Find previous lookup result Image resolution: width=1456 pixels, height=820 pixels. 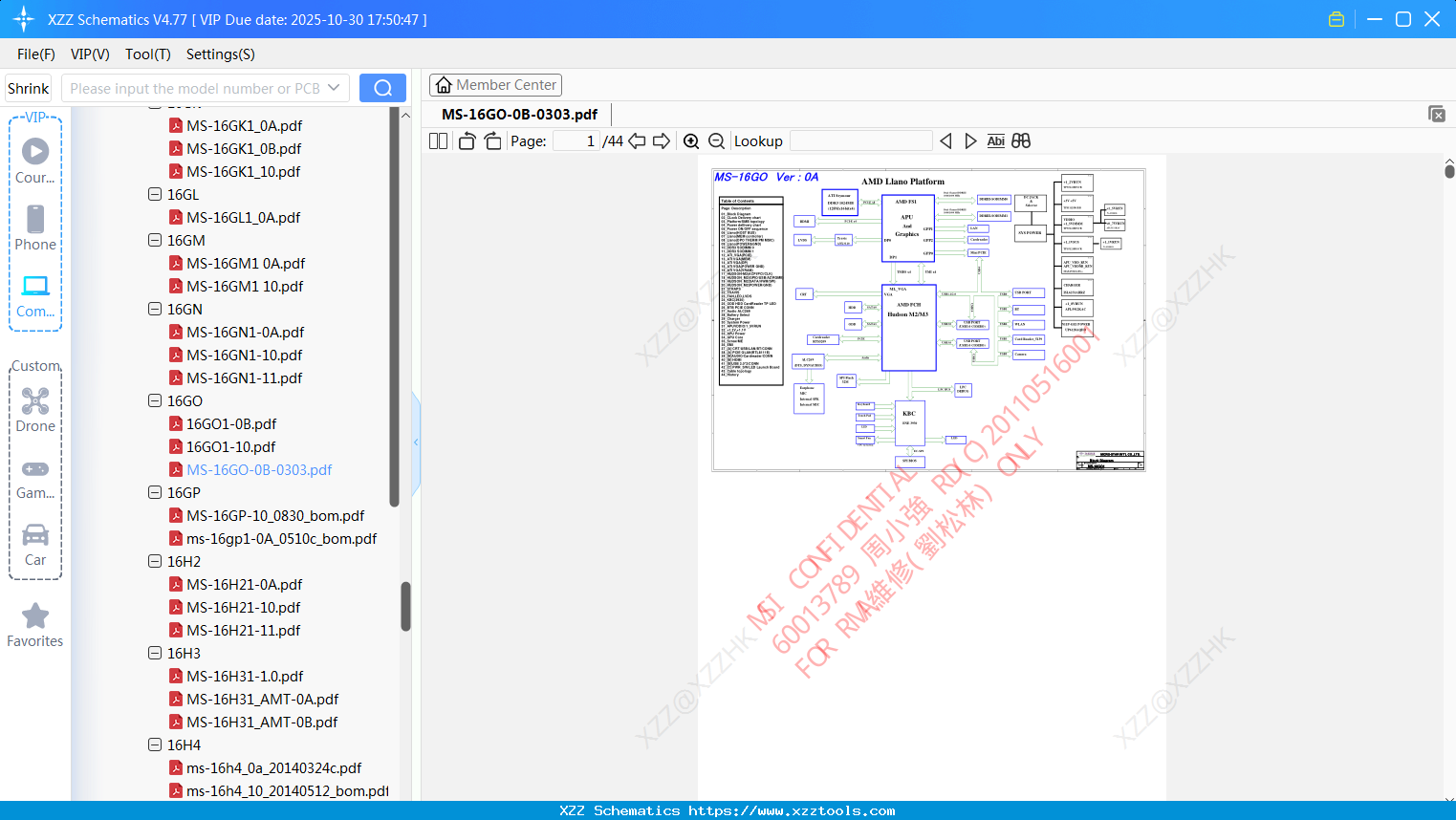(x=945, y=141)
